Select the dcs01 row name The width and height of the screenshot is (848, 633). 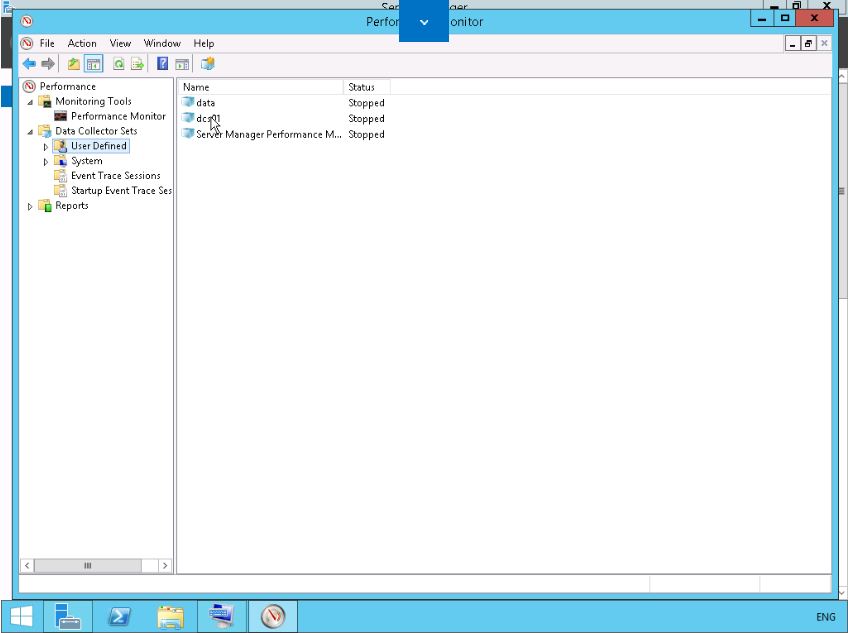(x=208, y=118)
